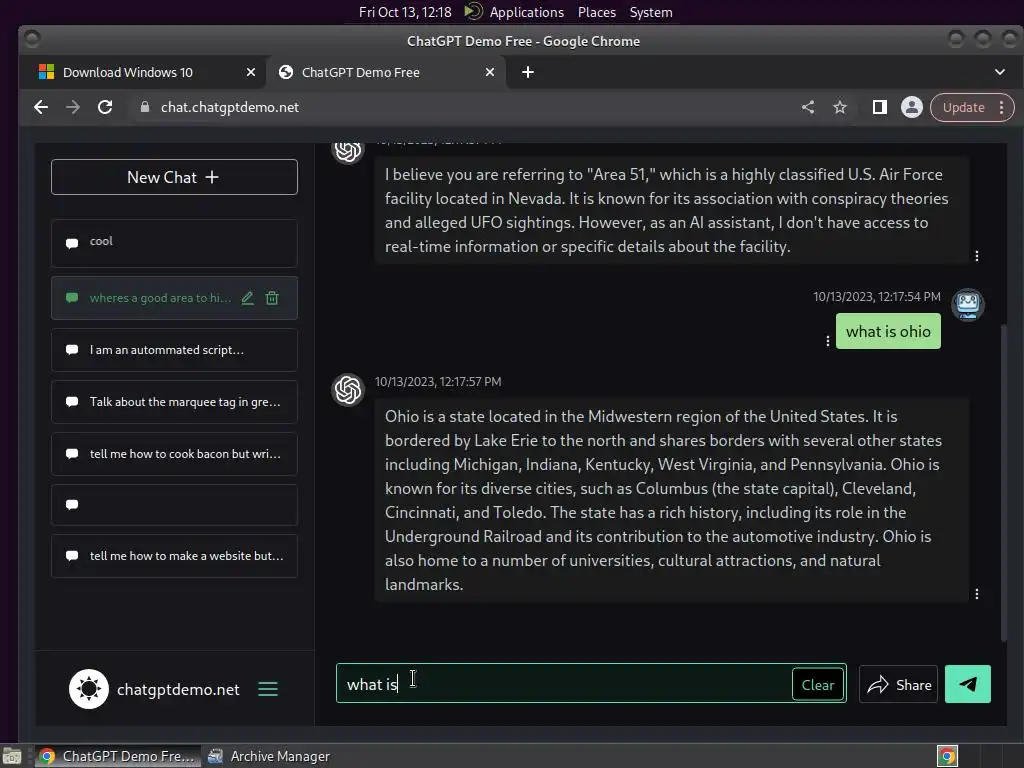Click the timestamp 10/13/2023, 12:17:57 PM
1024x768 pixels.
(x=438, y=381)
